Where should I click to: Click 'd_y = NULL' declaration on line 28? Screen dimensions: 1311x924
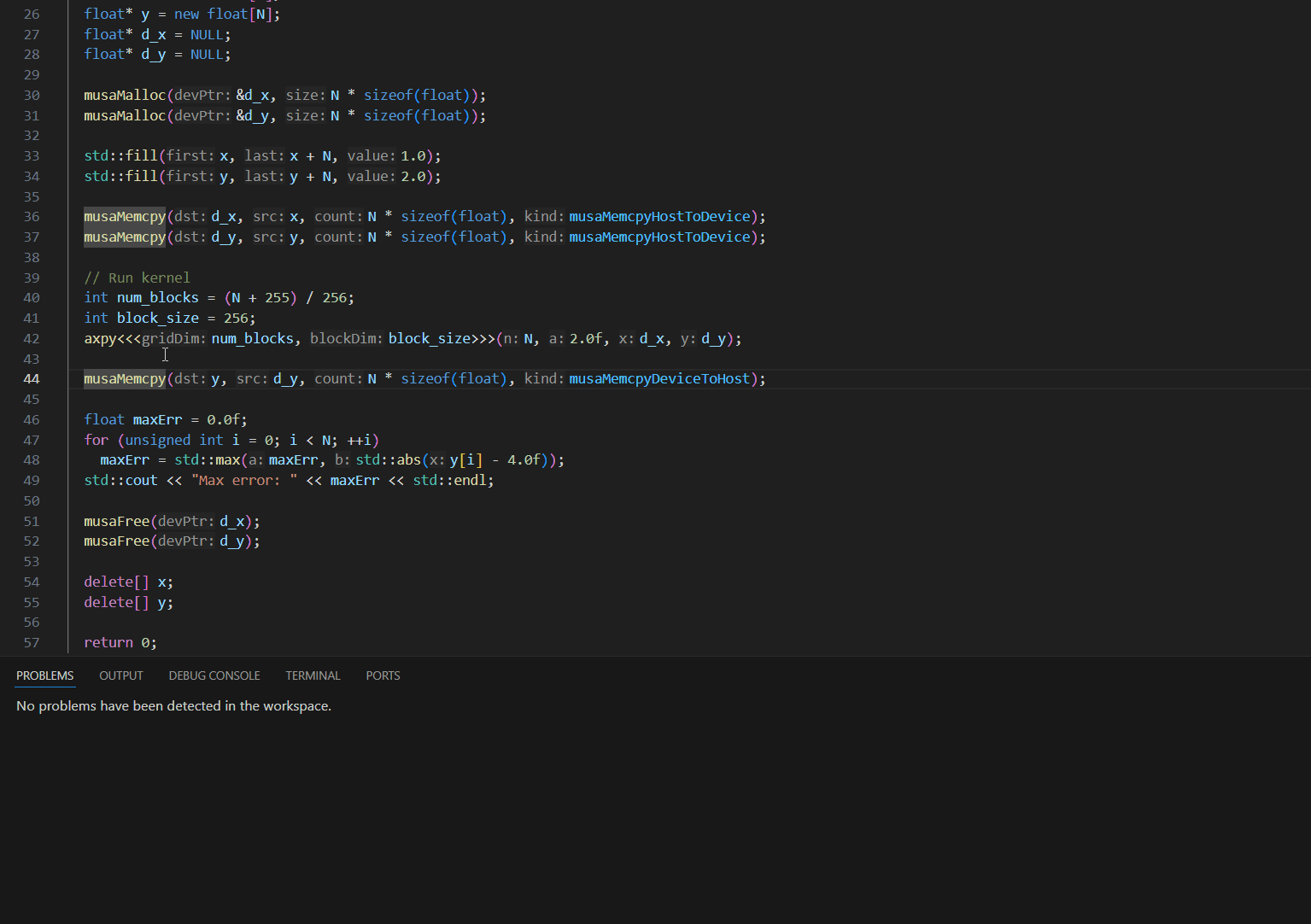(182, 55)
